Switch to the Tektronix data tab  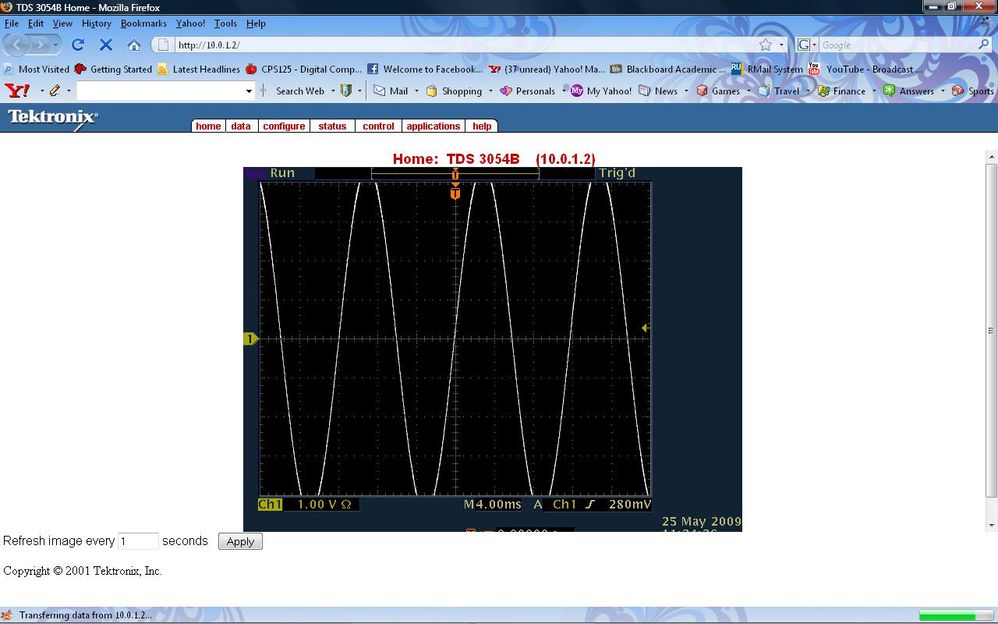coord(241,126)
